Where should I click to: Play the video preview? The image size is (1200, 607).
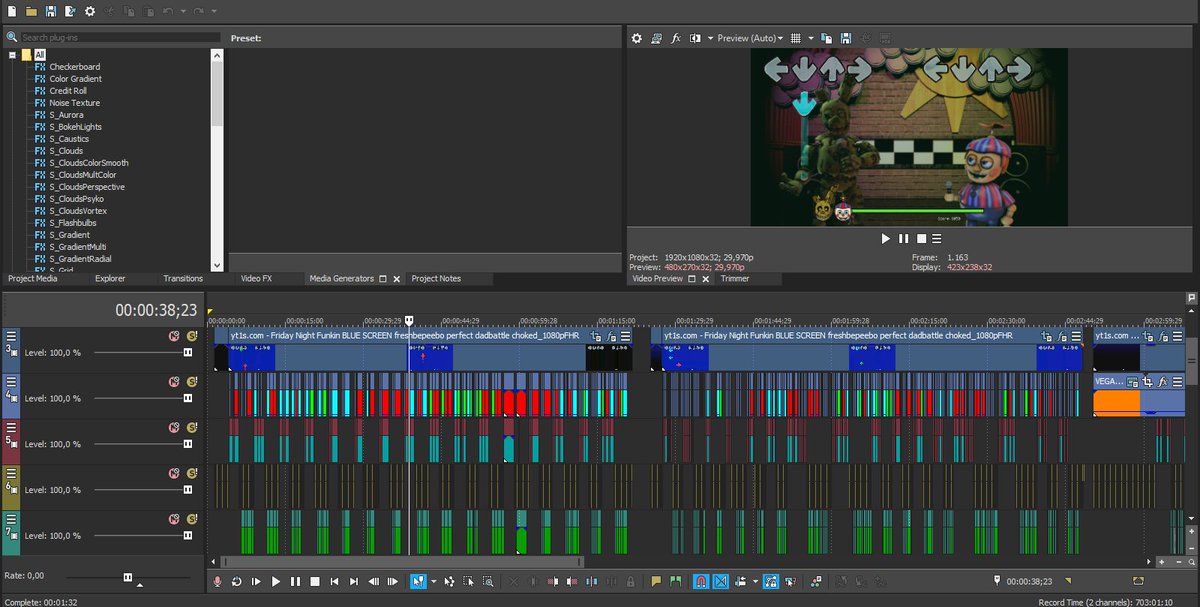[x=885, y=238]
